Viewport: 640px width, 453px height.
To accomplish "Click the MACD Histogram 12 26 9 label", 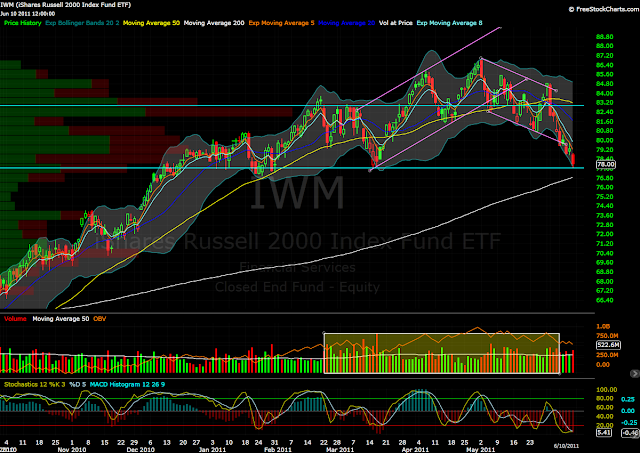I will [x=127, y=384].
